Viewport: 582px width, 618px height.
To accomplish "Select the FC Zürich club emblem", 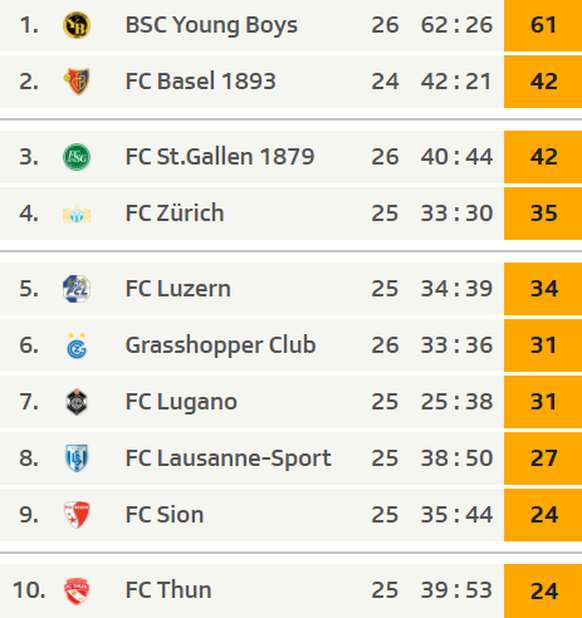I will point(77,214).
